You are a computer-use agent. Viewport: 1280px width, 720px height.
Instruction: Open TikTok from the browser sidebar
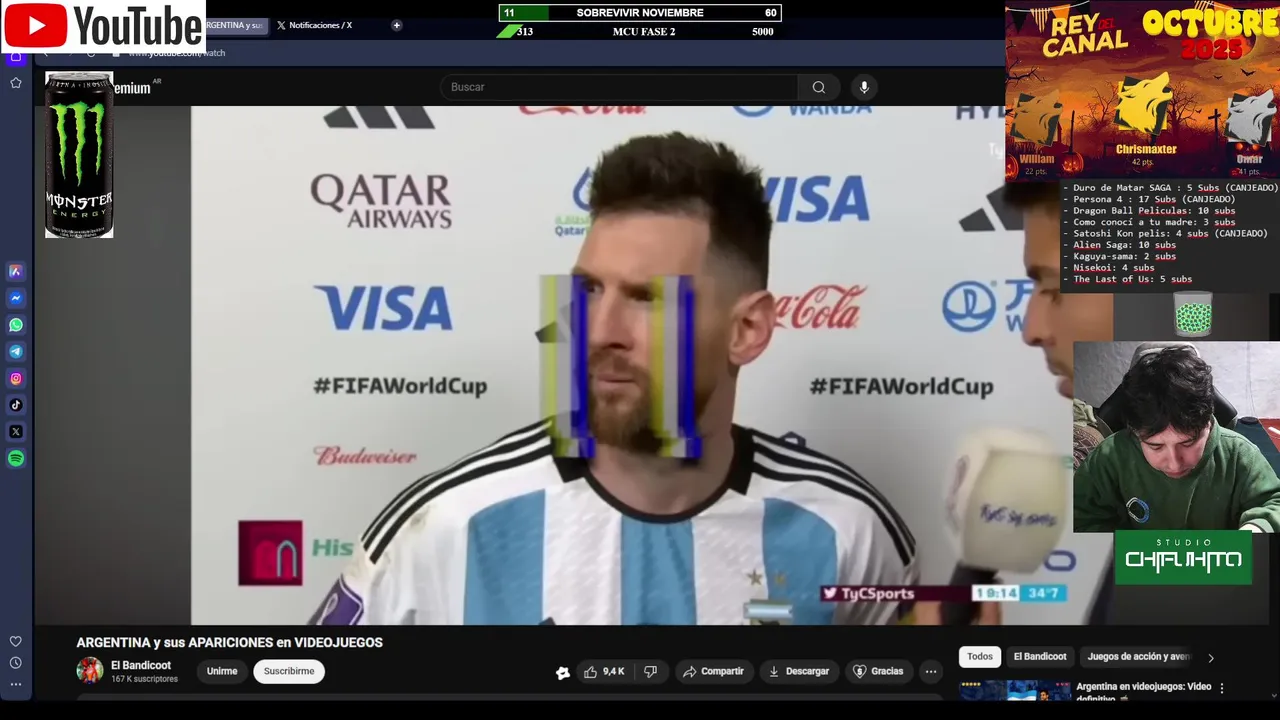(16, 405)
